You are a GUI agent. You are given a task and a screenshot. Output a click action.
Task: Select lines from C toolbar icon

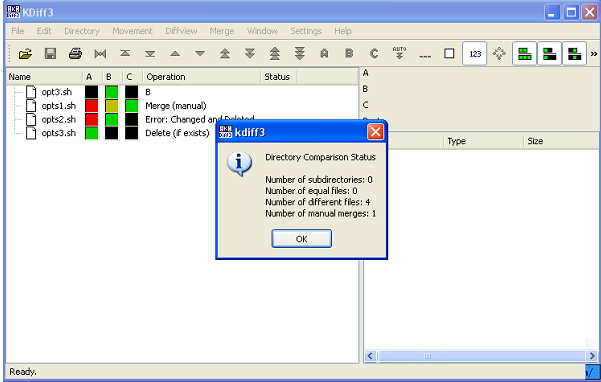click(374, 54)
